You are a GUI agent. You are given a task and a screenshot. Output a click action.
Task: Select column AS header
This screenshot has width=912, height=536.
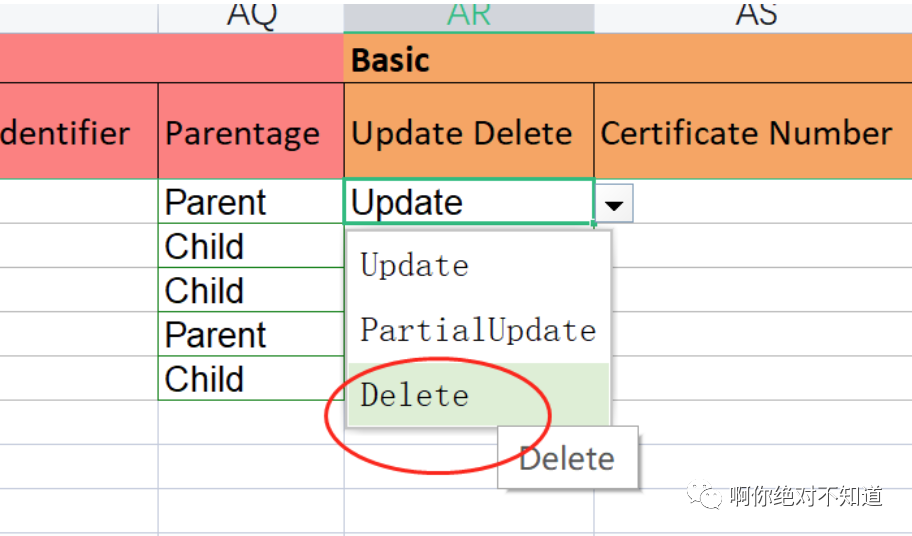pos(753,16)
